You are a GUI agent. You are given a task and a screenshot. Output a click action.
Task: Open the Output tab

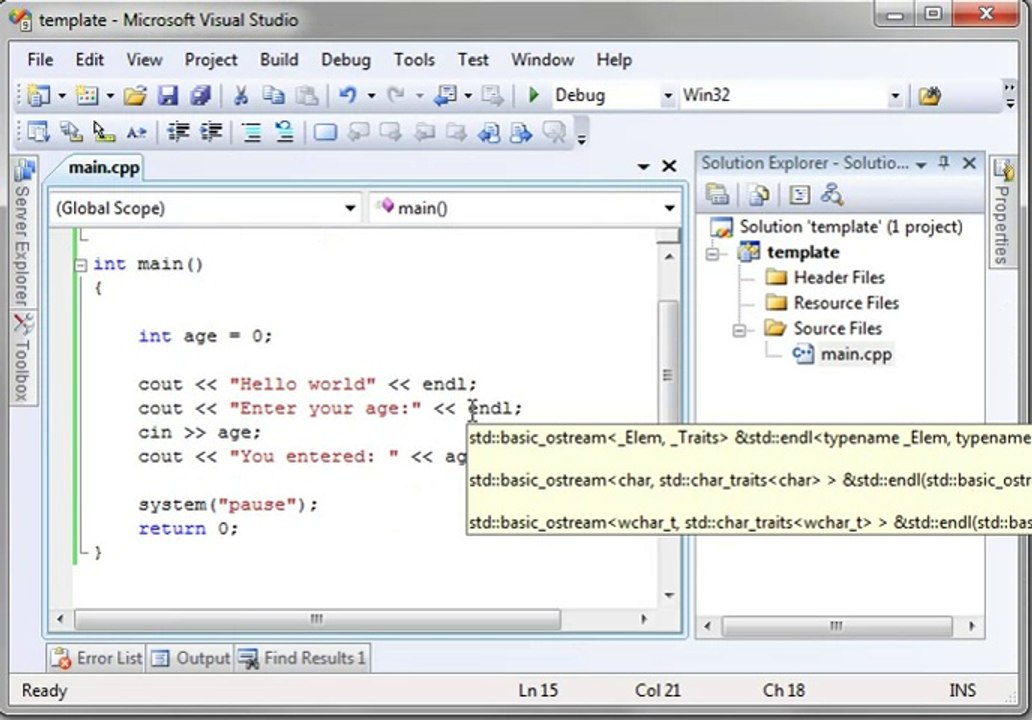(x=190, y=658)
